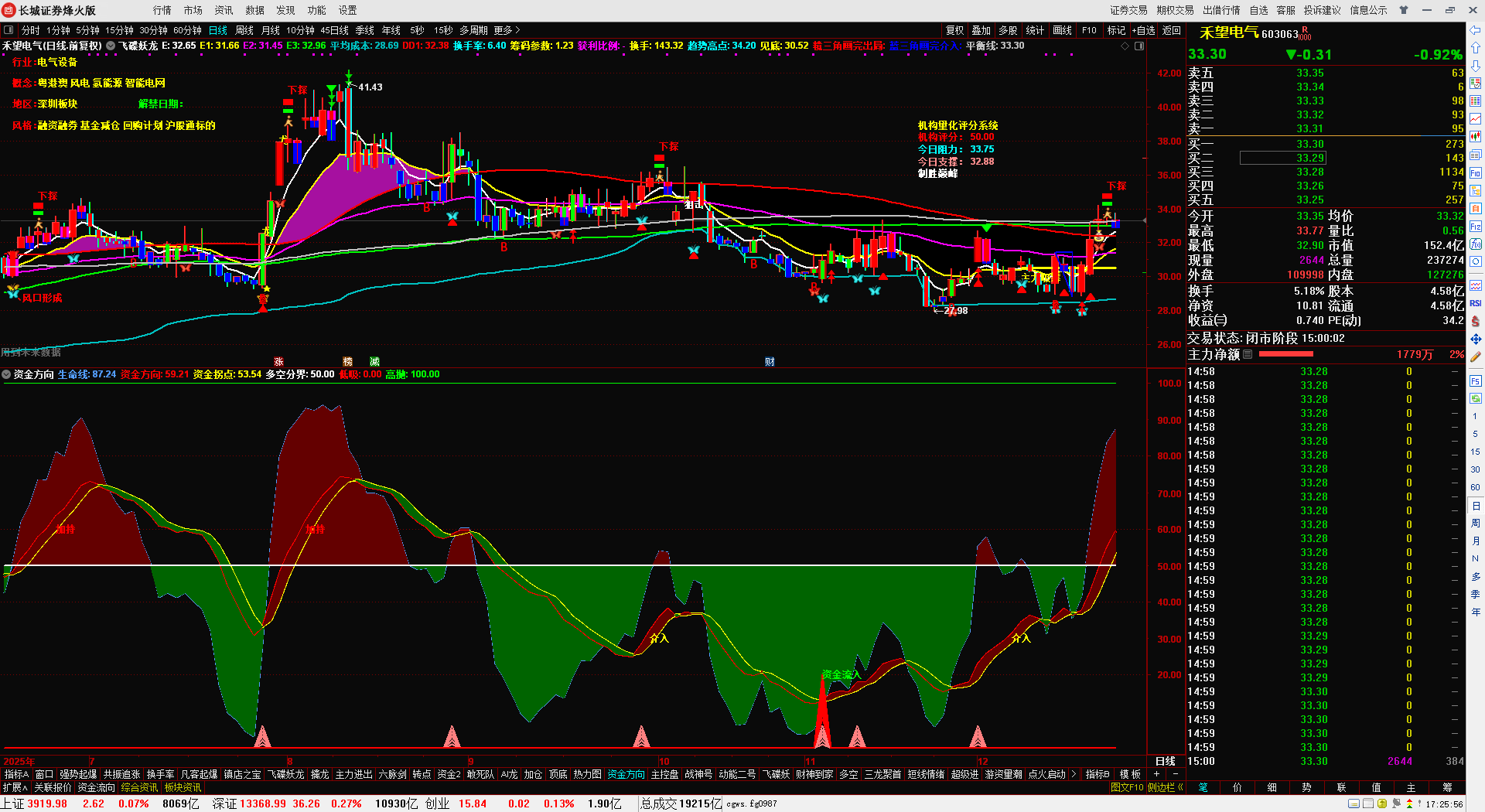
Task: Toggle the 叠加 overlay option
Action: point(981,30)
